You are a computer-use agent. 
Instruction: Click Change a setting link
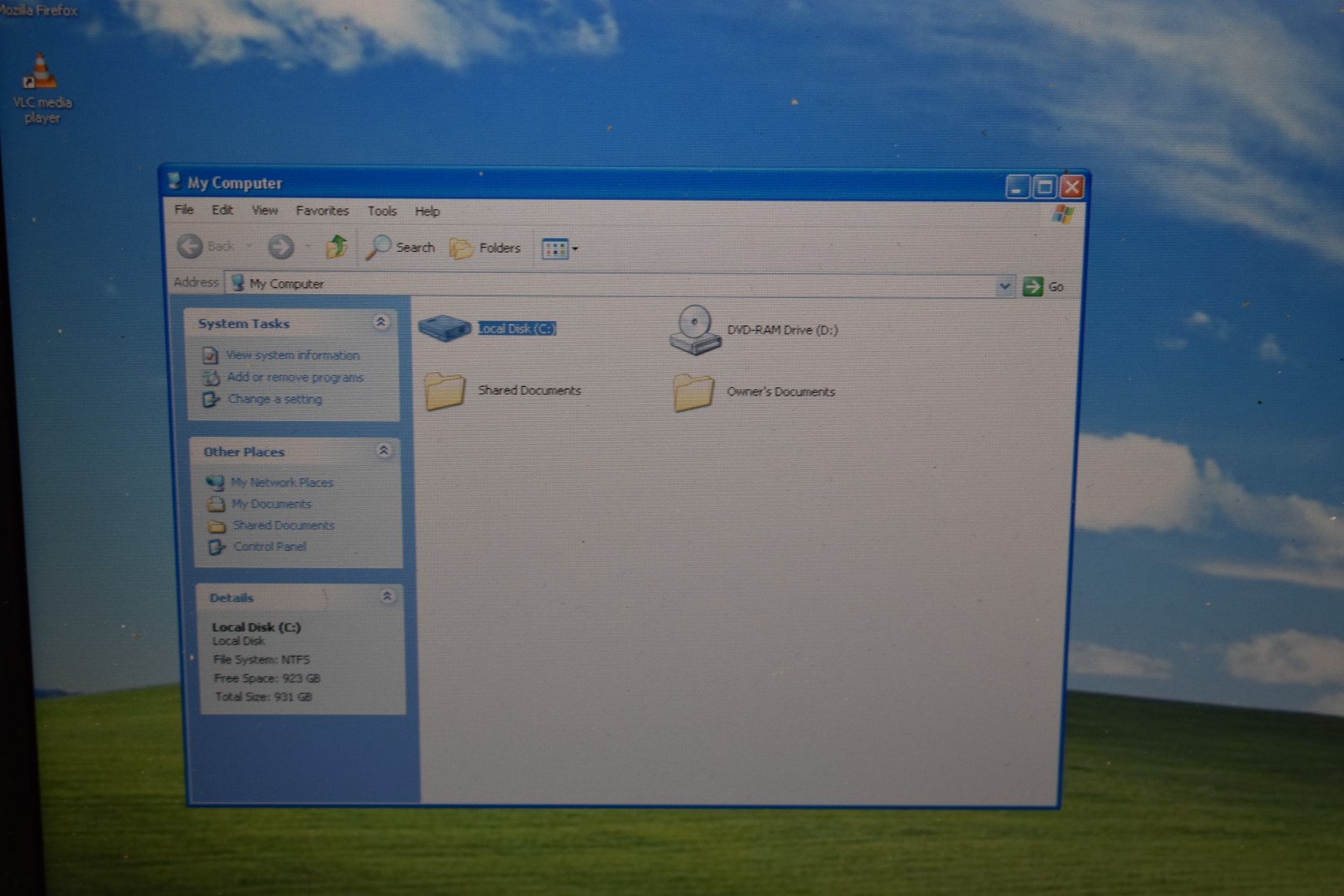click(275, 399)
